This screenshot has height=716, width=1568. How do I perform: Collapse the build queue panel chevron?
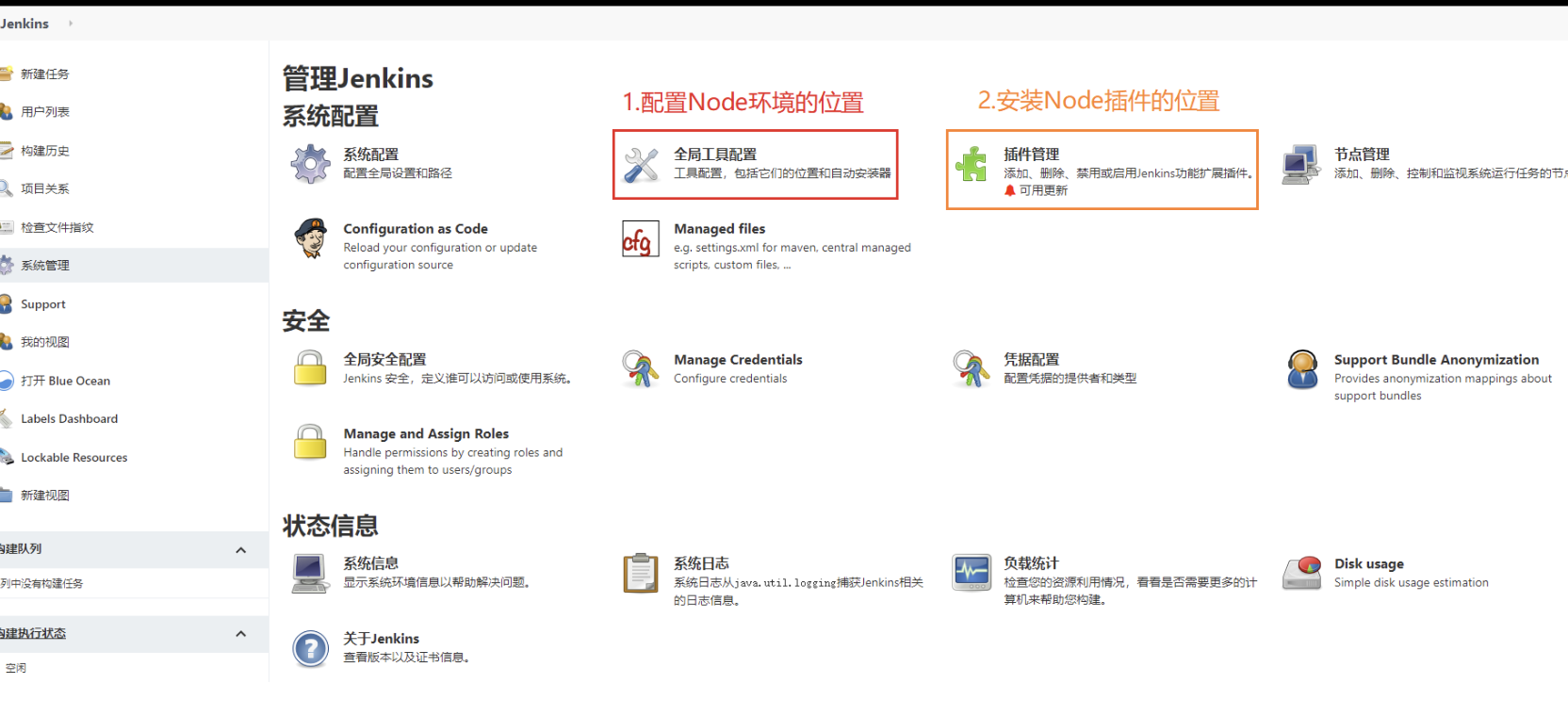[241, 550]
